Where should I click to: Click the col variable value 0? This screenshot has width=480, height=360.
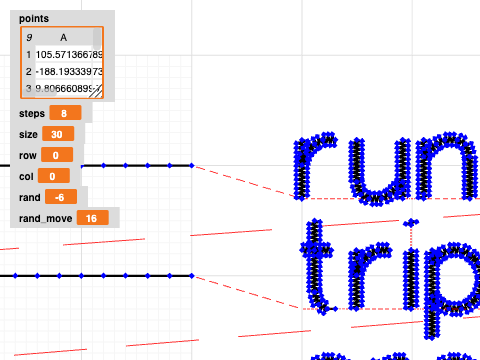(x=54, y=176)
